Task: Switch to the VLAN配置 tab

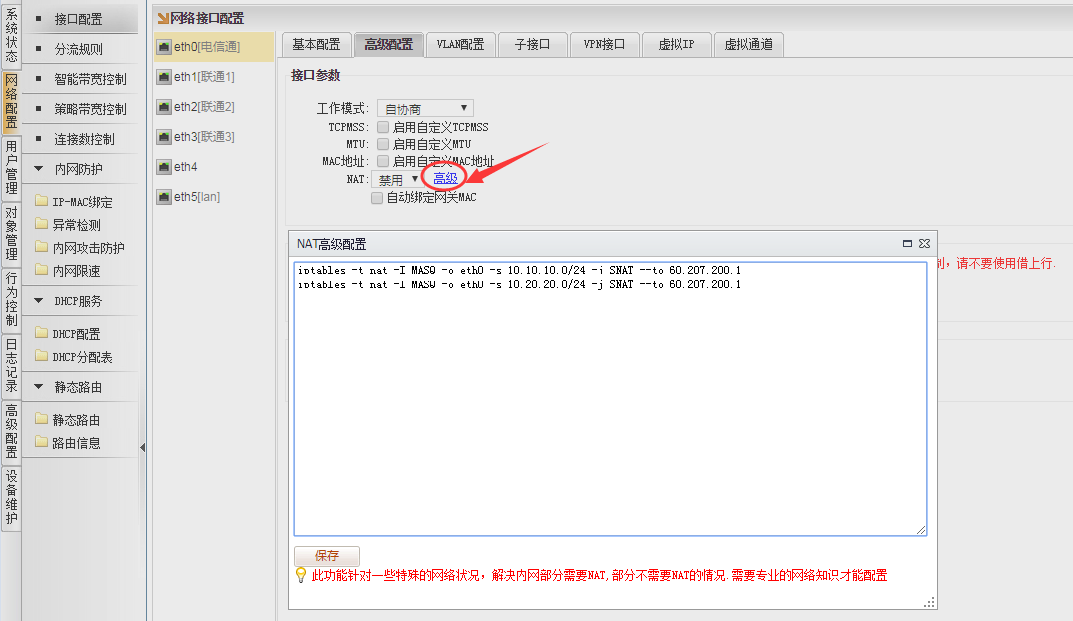Action: click(x=460, y=44)
